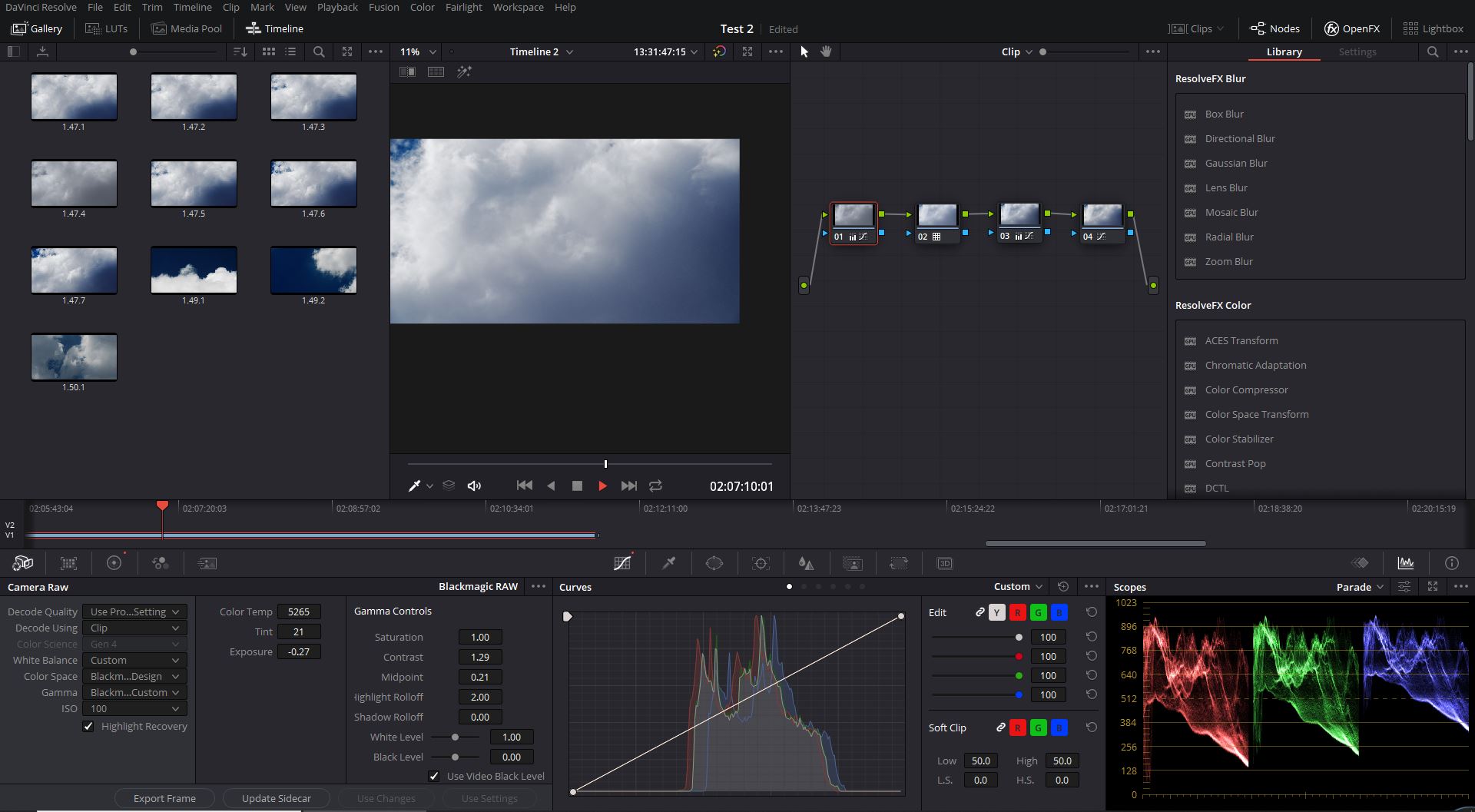Screen dimensions: 1475x812
Task: Click the OpenFX library search icon
Action: click(1433, 51)
